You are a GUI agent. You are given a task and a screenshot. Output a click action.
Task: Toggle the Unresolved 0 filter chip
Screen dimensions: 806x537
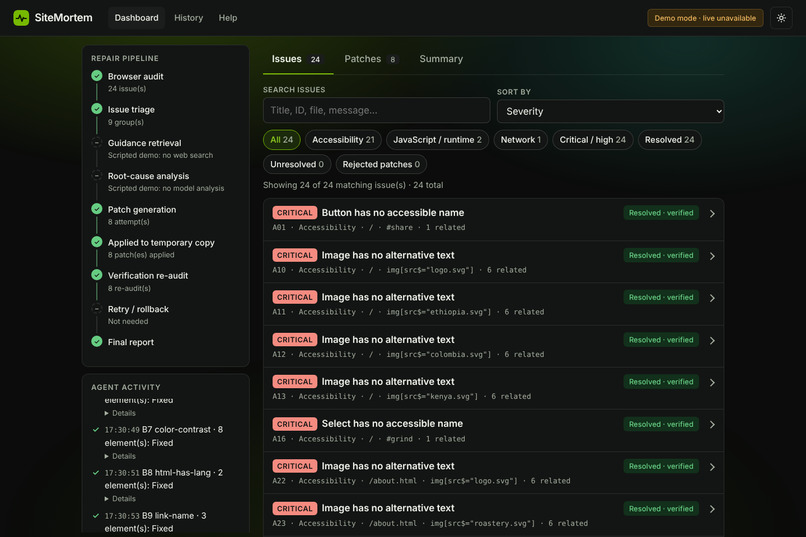coord(297,164)
